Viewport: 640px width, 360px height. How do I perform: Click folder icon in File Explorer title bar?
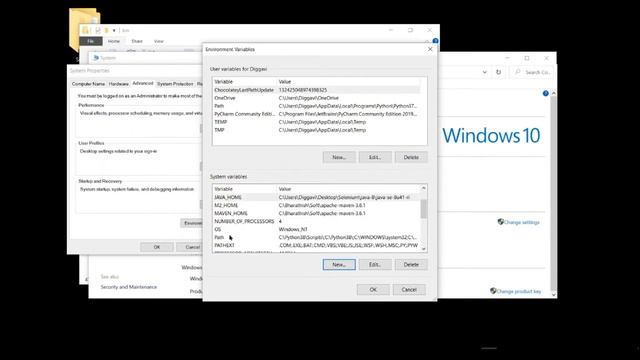click(85, 30)
